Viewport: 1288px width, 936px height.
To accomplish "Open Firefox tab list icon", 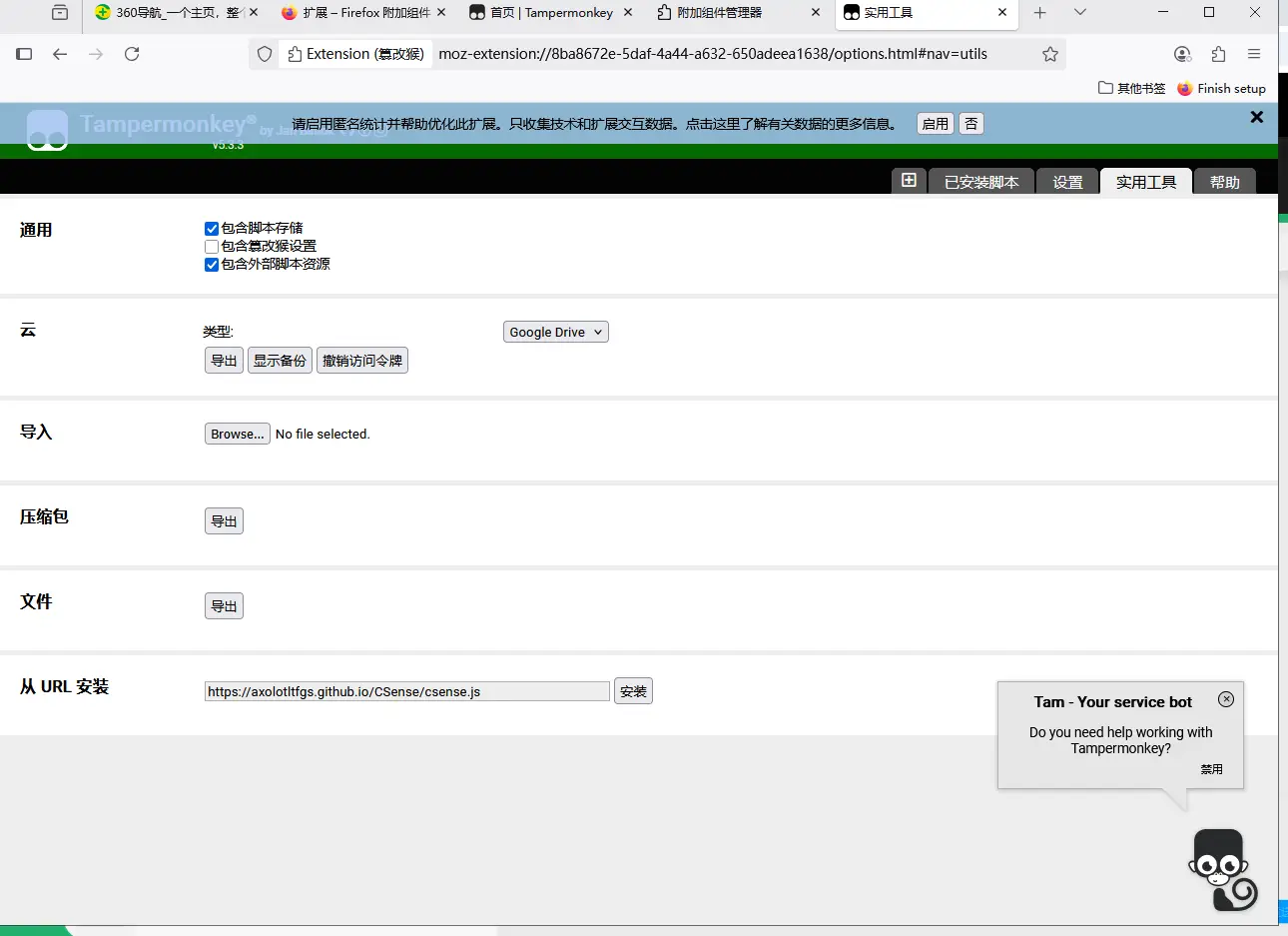I will coord(60,13).
